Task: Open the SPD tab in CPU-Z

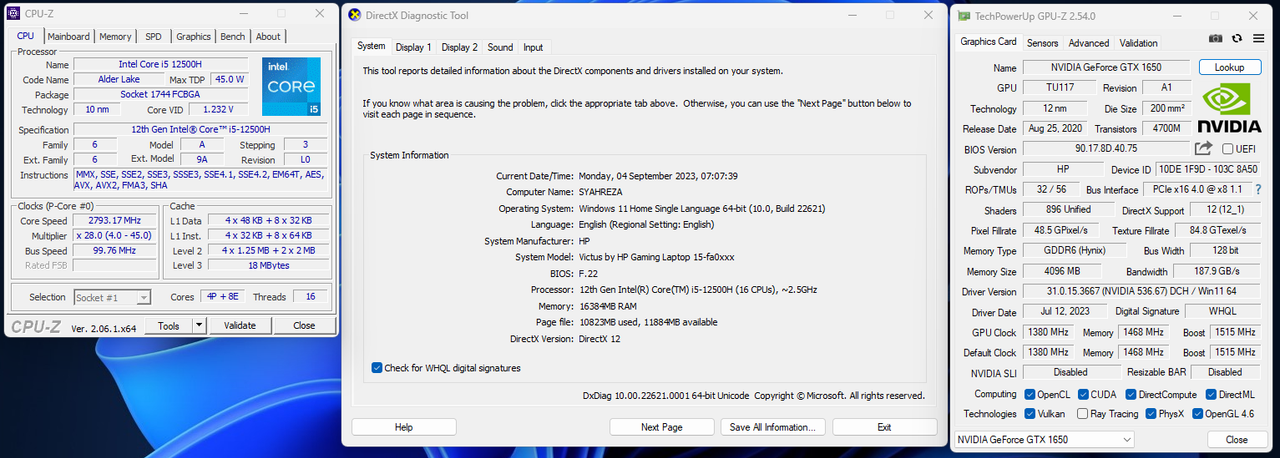Action: point(153,36)
